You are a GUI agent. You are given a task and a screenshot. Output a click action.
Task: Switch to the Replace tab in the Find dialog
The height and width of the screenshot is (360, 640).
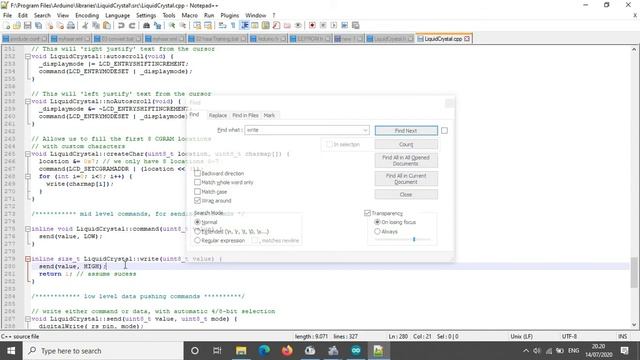click(x=218, y=116)
